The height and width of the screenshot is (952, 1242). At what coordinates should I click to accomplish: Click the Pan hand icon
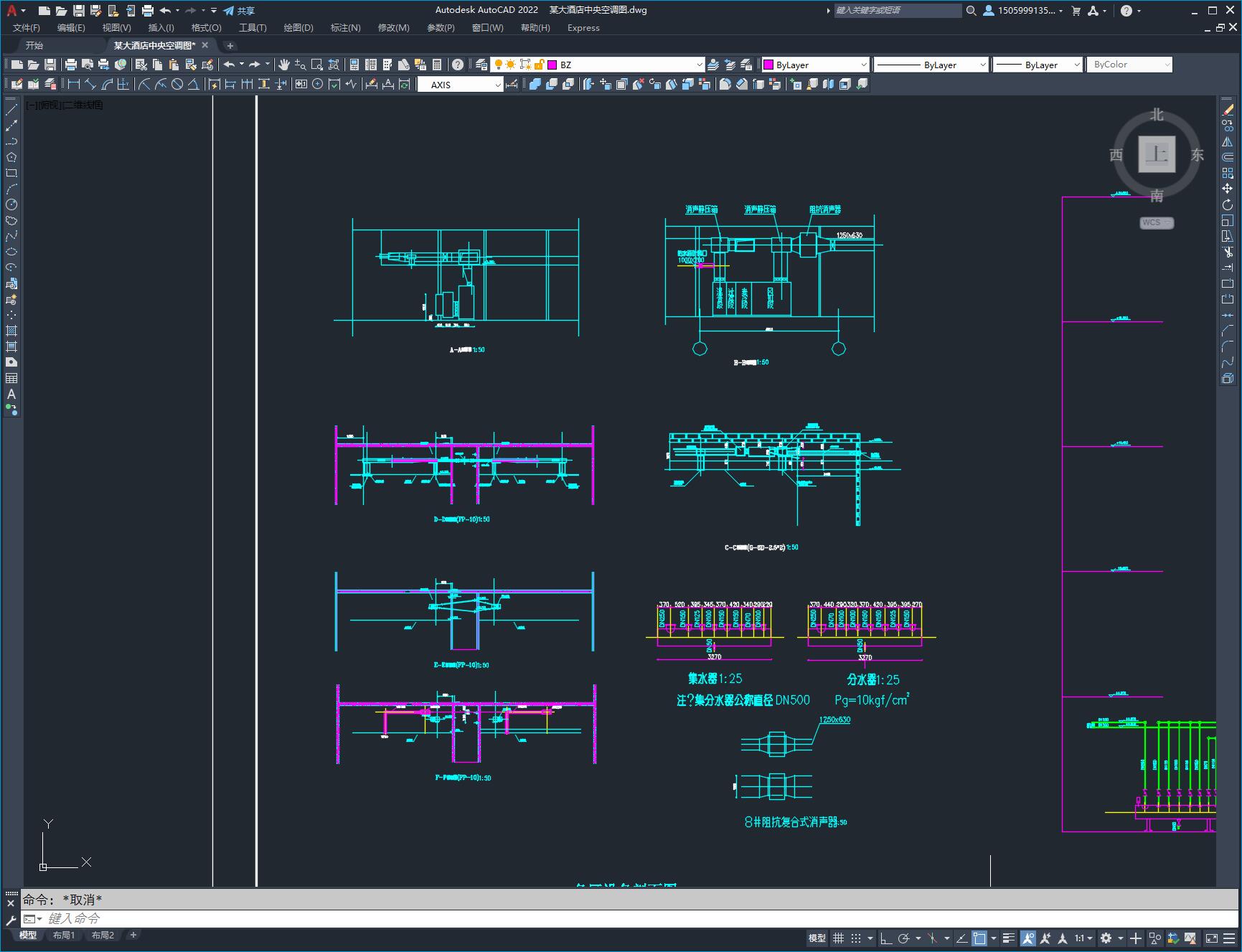283,65
